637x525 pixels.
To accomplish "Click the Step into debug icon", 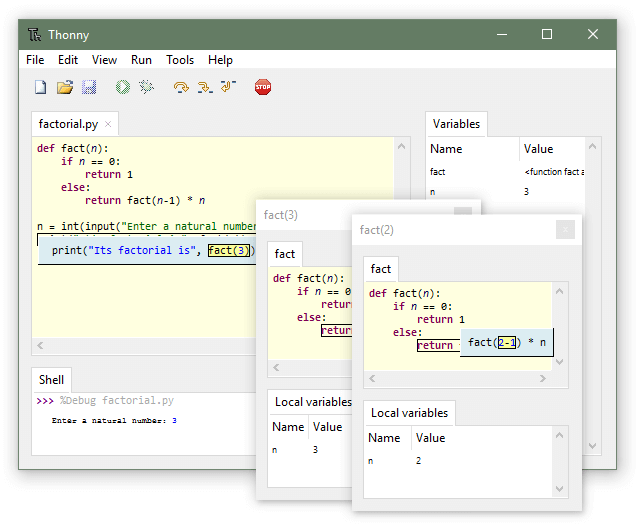I will coord(205,88).
